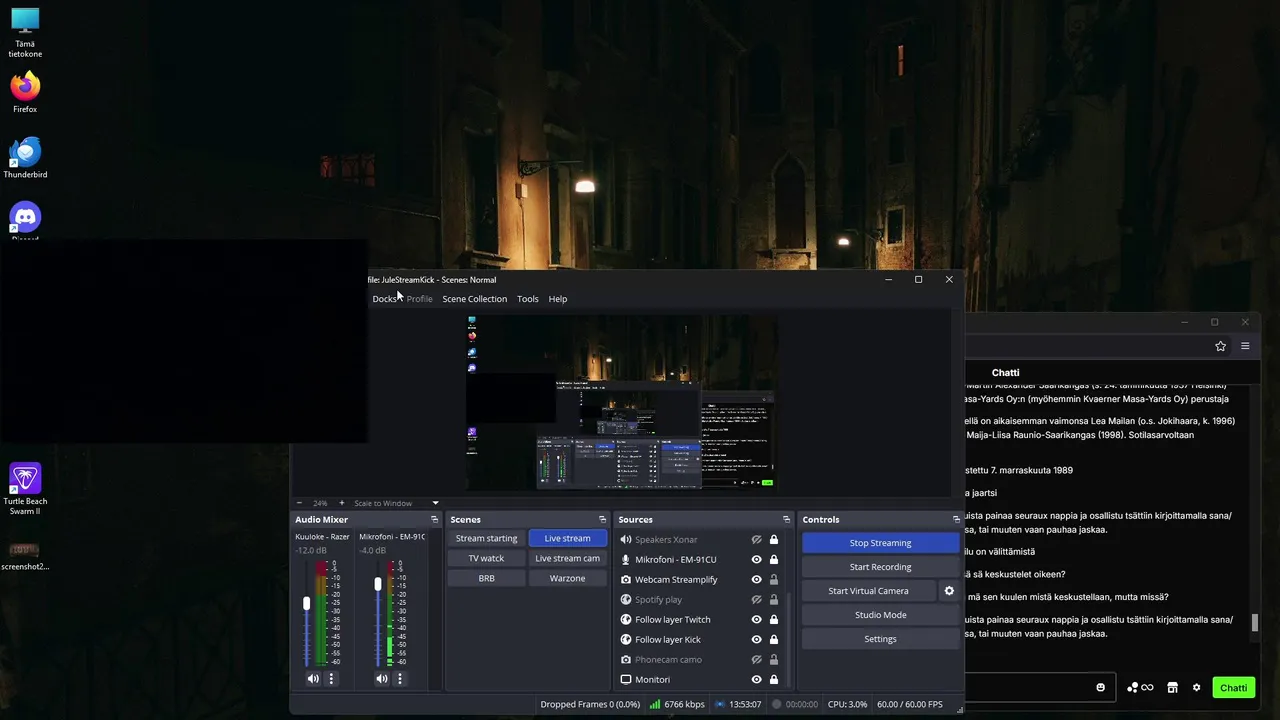Unlock the Monitori source
Viewport: 1280px width, 720px height.
click(x=773, y=680)
